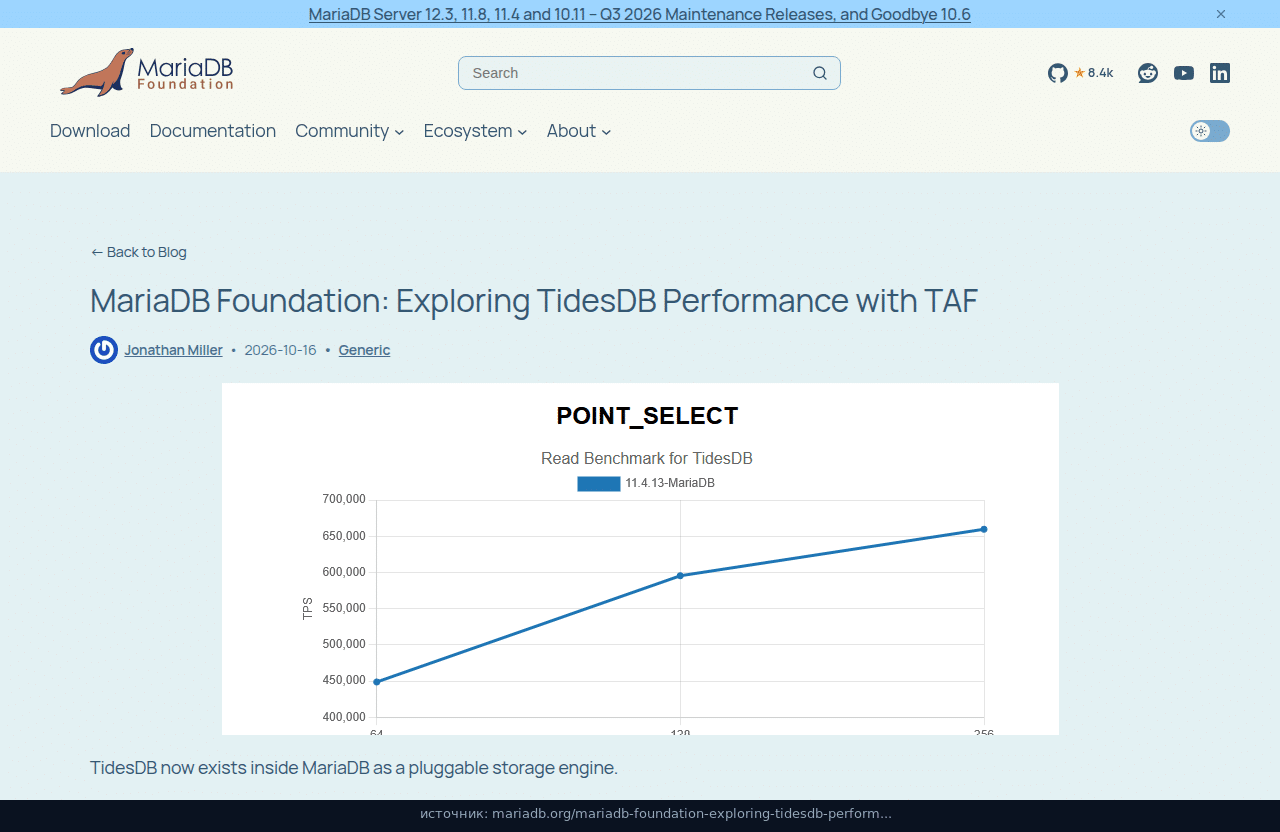Visit the MariaDB Reddit page
Image resolution: width=1280 pixels, height=832 pixels.
click(1148, 73)
